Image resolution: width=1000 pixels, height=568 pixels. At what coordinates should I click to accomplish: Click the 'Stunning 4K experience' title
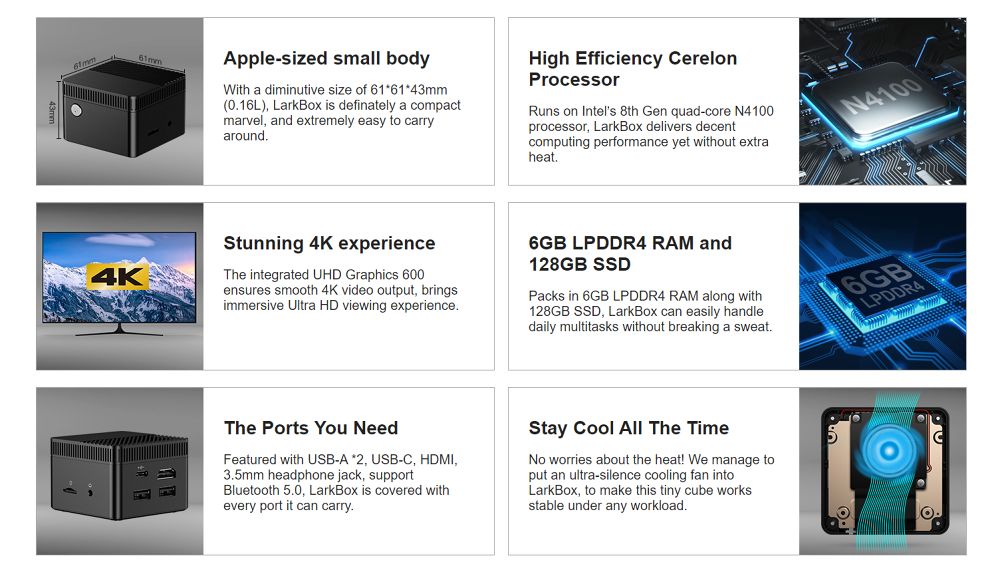click(329, 243)
